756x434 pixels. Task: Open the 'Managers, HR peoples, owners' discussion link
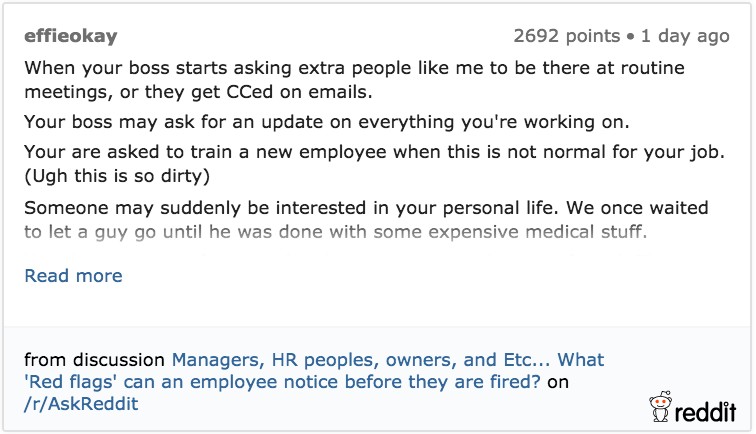[x=388, y=359]
